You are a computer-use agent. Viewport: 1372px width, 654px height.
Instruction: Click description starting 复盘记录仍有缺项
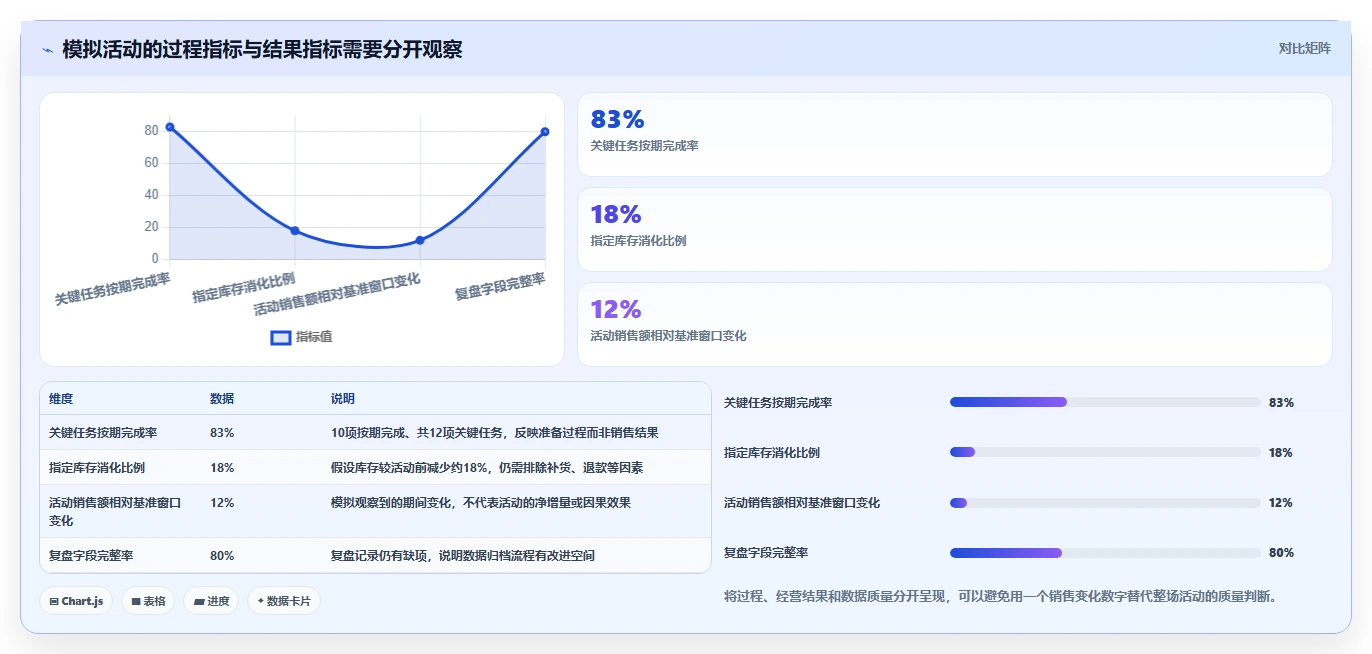click(463, 555)
